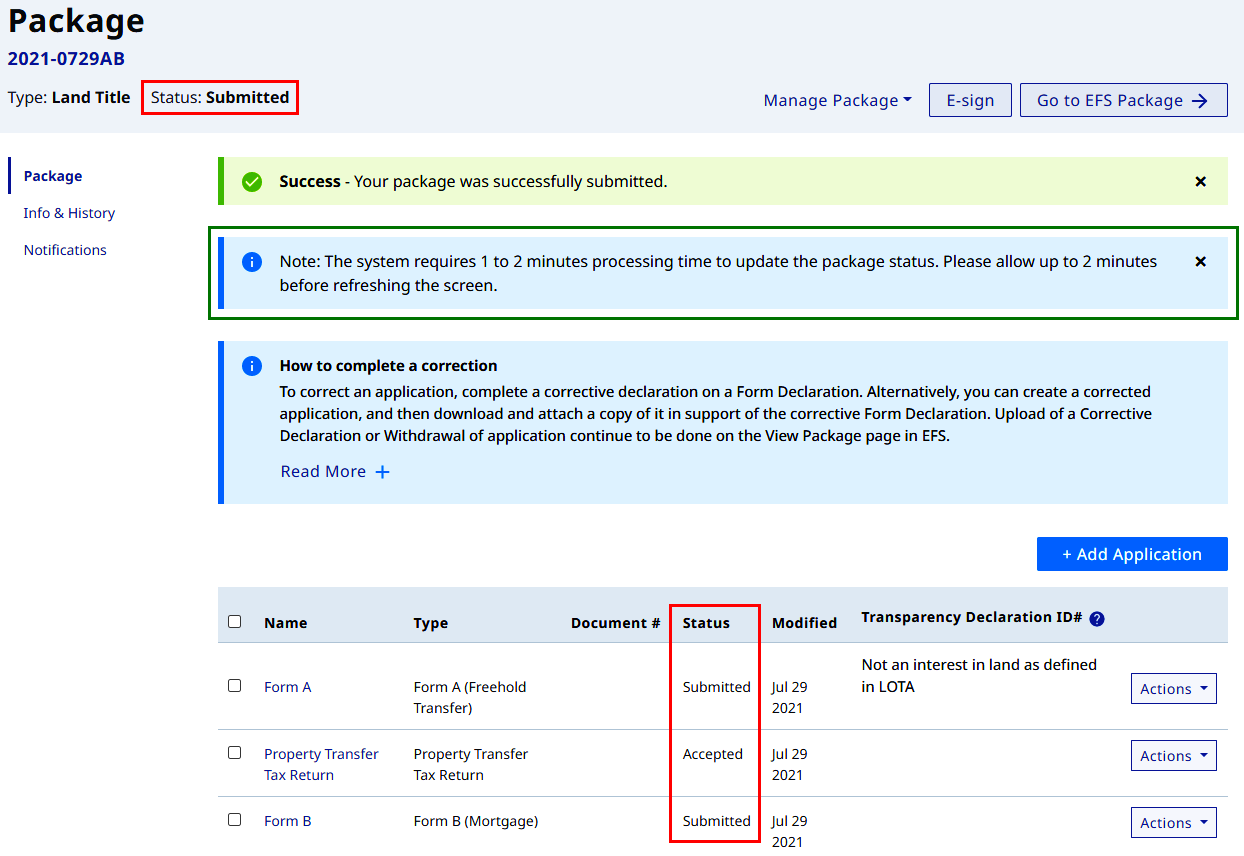
Task: Click the Name column header
Action: click(x=286, y=623)
